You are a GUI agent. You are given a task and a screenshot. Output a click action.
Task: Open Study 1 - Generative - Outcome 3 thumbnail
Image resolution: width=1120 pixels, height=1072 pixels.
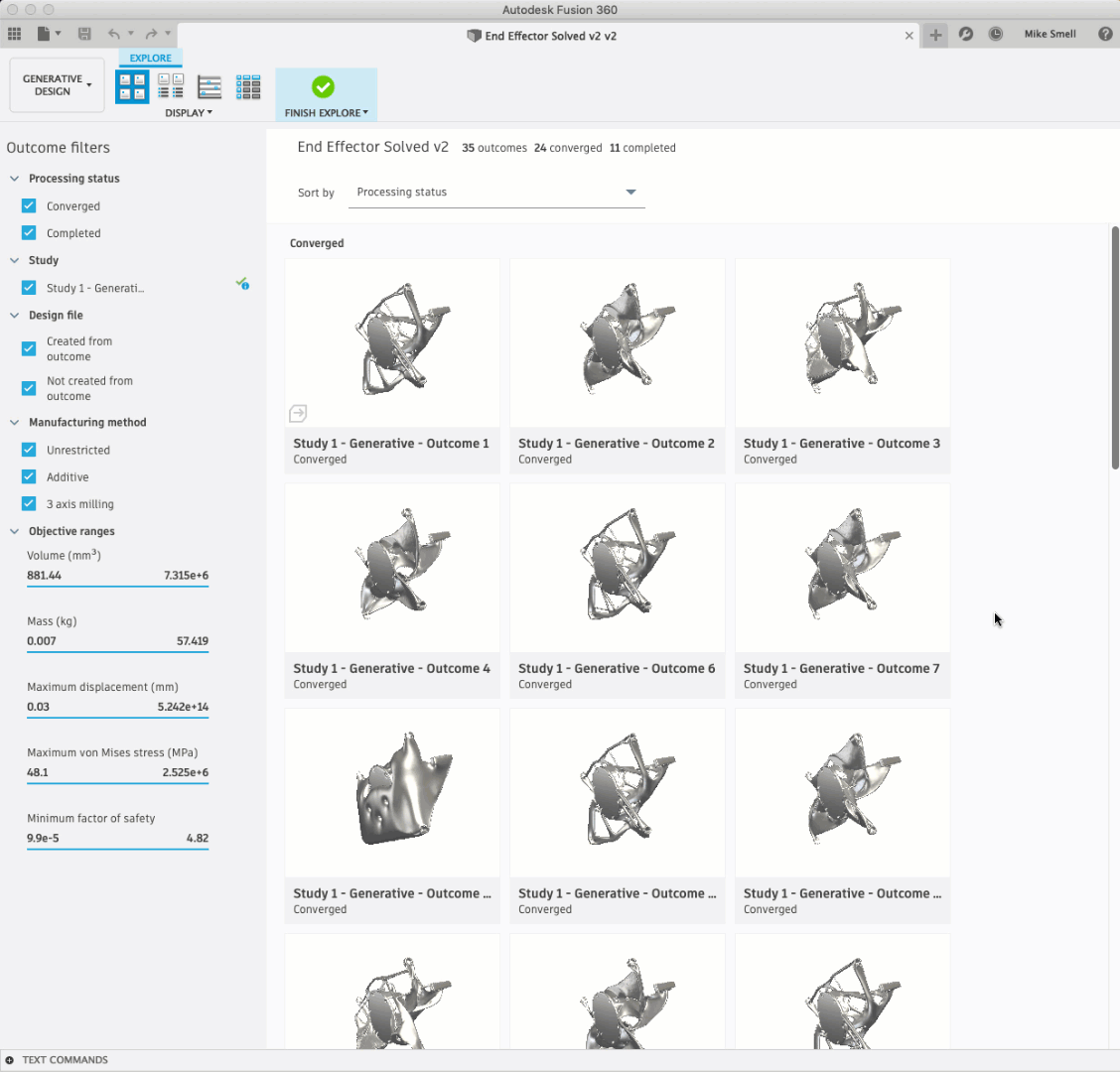coord(842,343)
